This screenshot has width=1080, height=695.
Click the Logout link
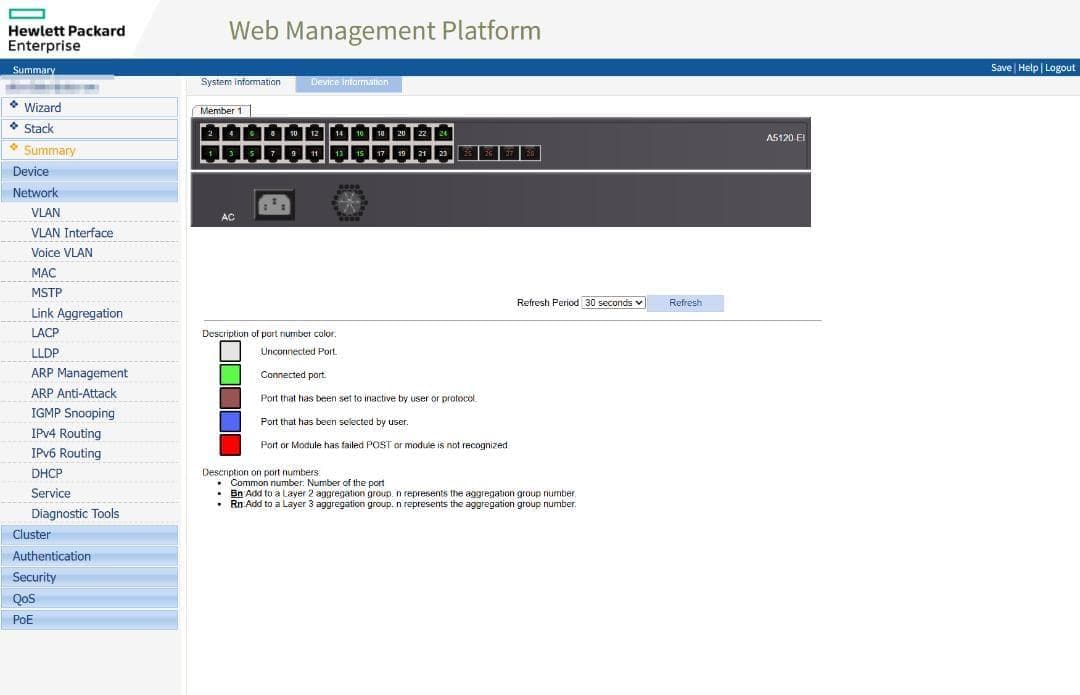[x=1060, y=68]
